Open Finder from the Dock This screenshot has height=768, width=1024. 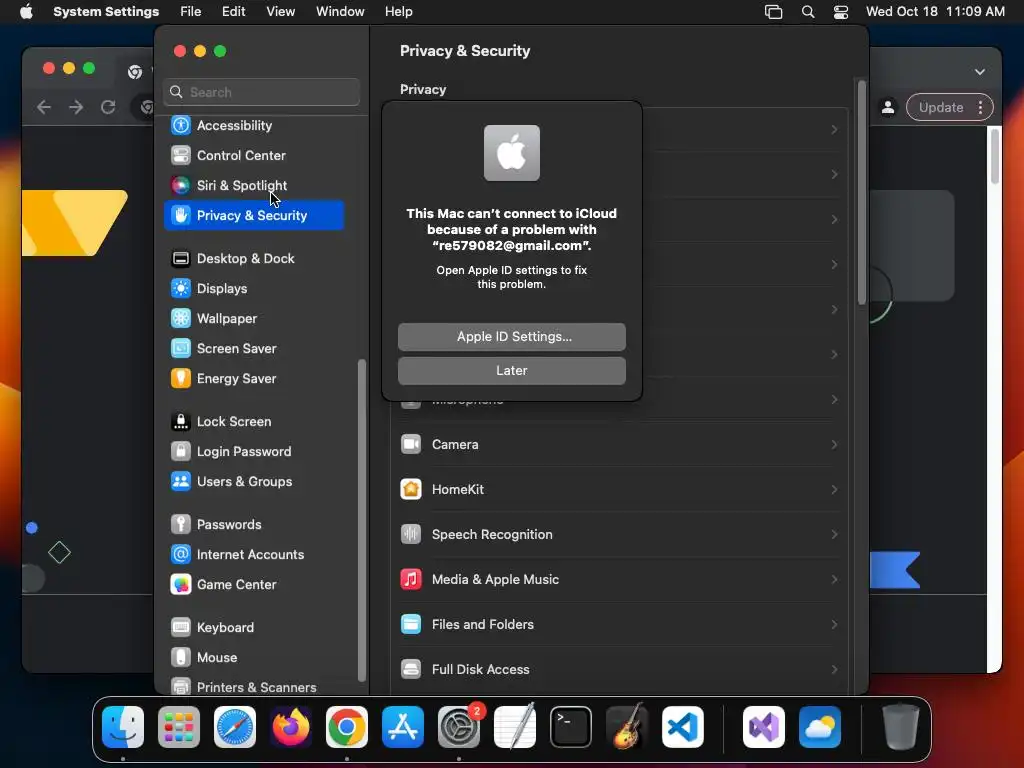click(x=123, y=727)
